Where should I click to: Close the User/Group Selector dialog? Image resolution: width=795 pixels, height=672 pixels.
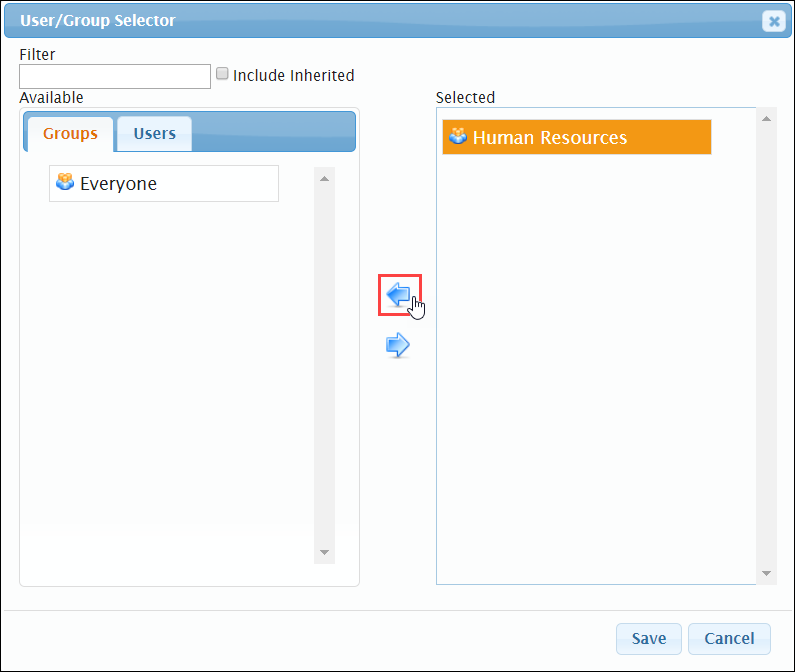(x=774, y=21)
